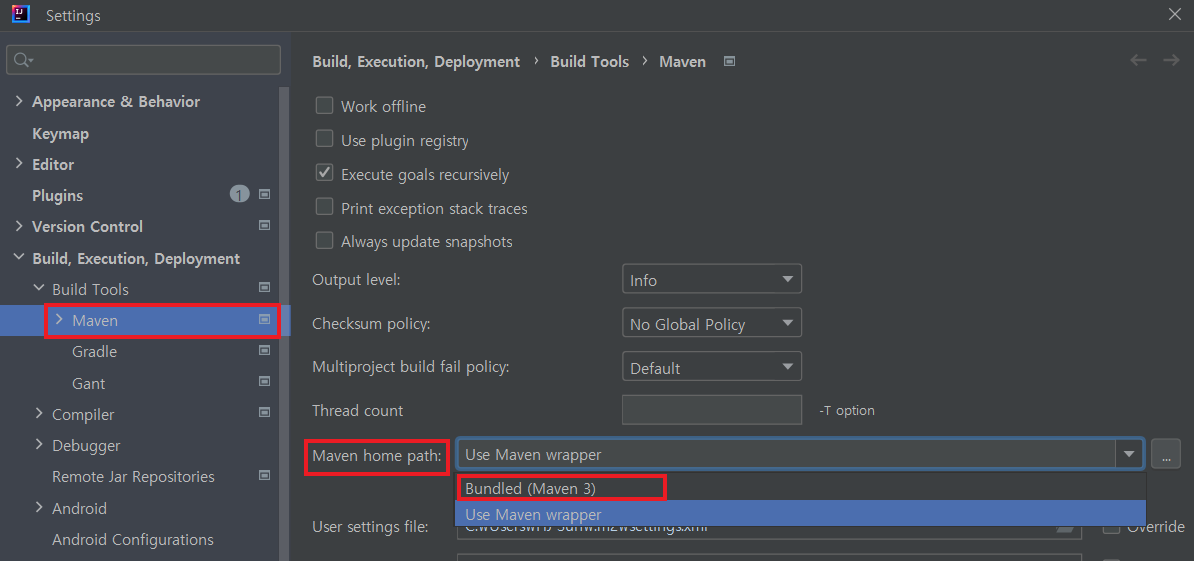Click project-level icon beside Maven
Viewport: 1194px width, 561px height.
tap(264, 319)
